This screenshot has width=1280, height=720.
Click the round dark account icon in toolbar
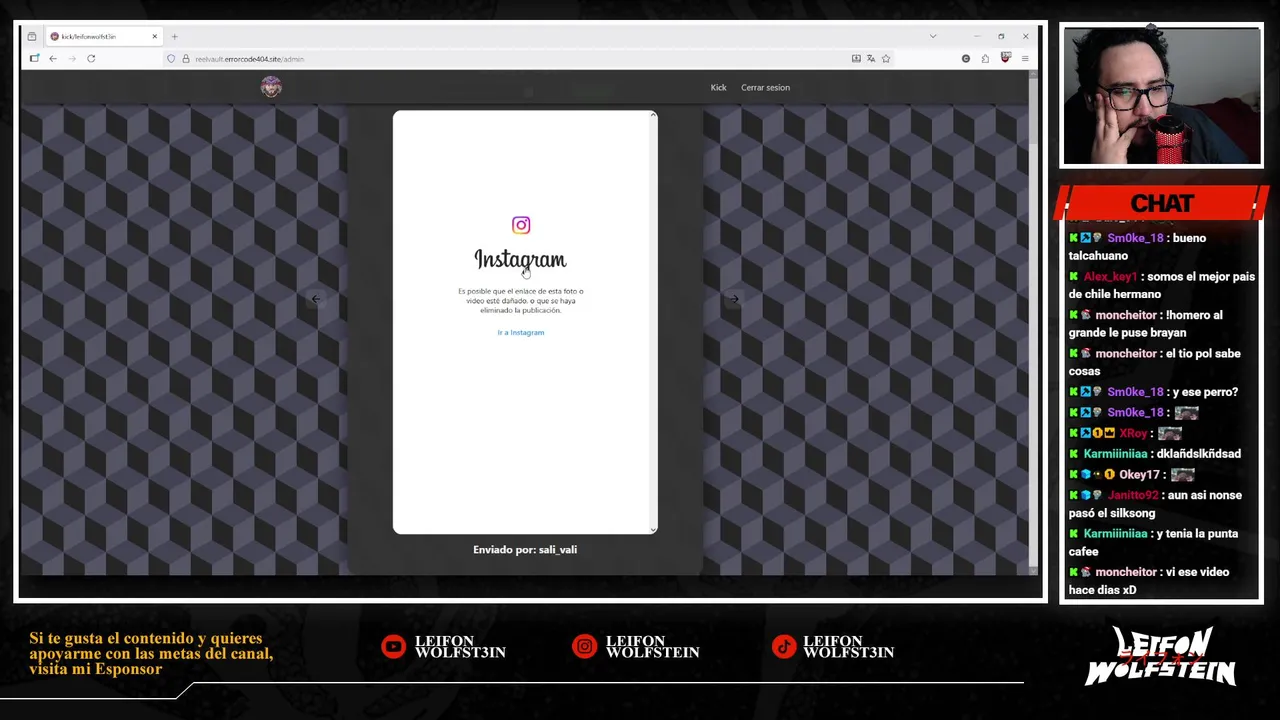966,59
